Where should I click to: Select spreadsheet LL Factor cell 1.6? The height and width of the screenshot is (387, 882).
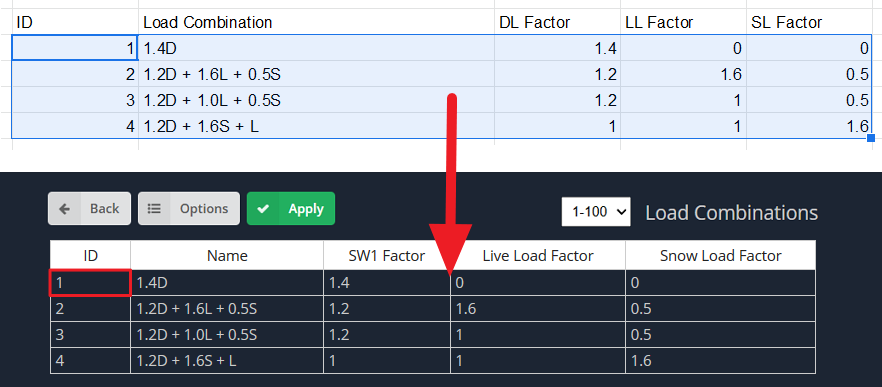pos(683,74)
